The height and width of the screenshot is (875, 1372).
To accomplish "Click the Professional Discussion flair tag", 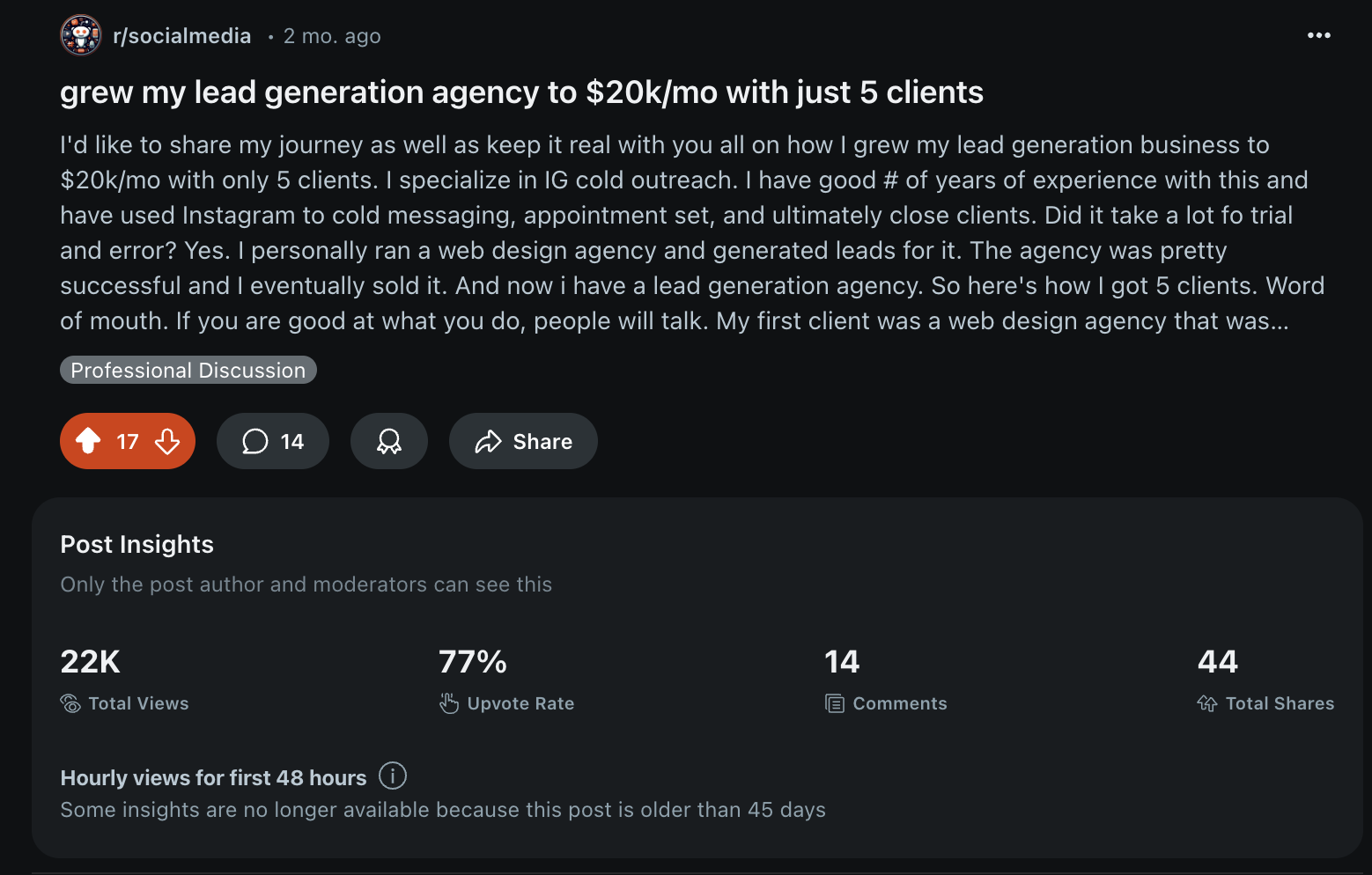I will (x=188, y=370).
